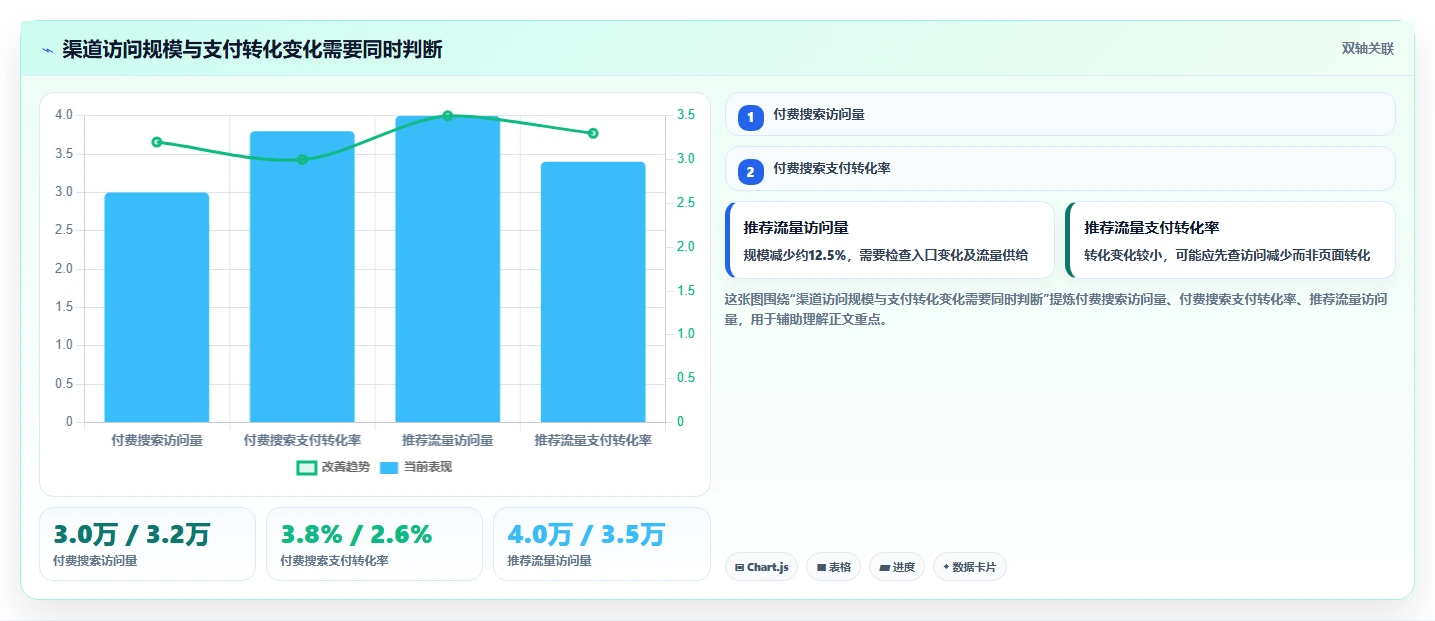The image size is (1435, 621).
Task: Click the number 1 badge for 付费搜索访问量
Action: (750, 117)
